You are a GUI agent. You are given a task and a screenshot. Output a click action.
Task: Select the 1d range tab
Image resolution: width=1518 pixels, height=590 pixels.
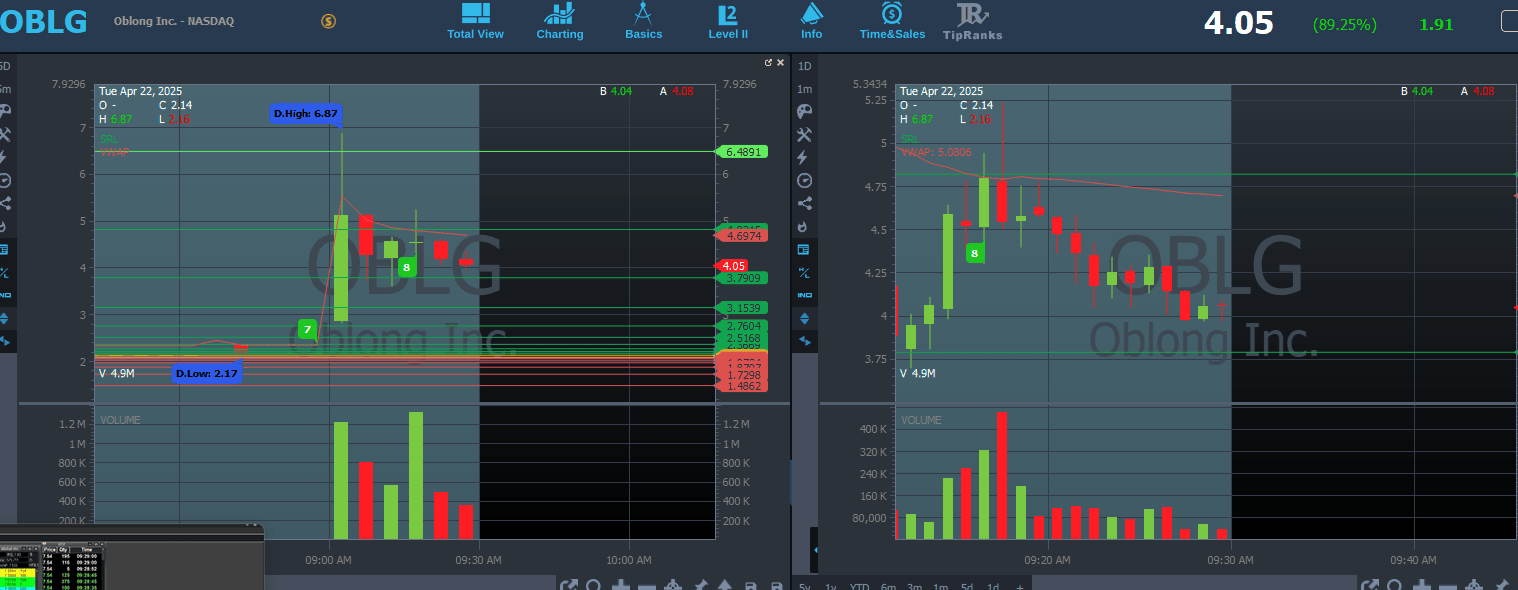(x=993, y=586)
